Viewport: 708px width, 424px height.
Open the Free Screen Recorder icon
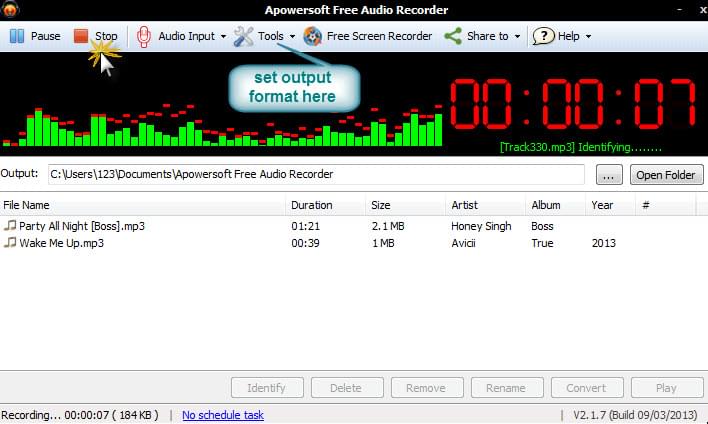pyautogui.click(x=313, y=36)
